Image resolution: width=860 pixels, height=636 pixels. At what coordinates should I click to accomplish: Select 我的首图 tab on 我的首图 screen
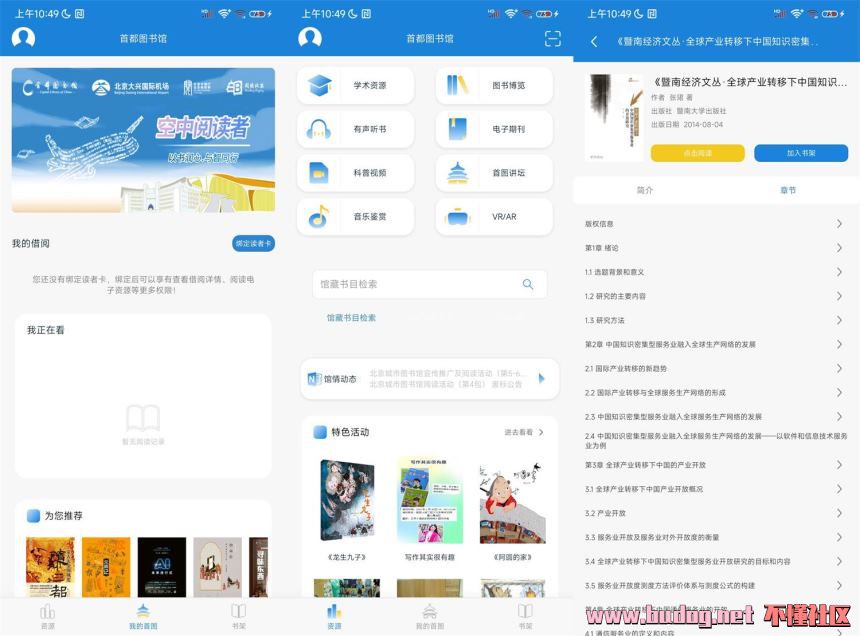tap(143, 616)
